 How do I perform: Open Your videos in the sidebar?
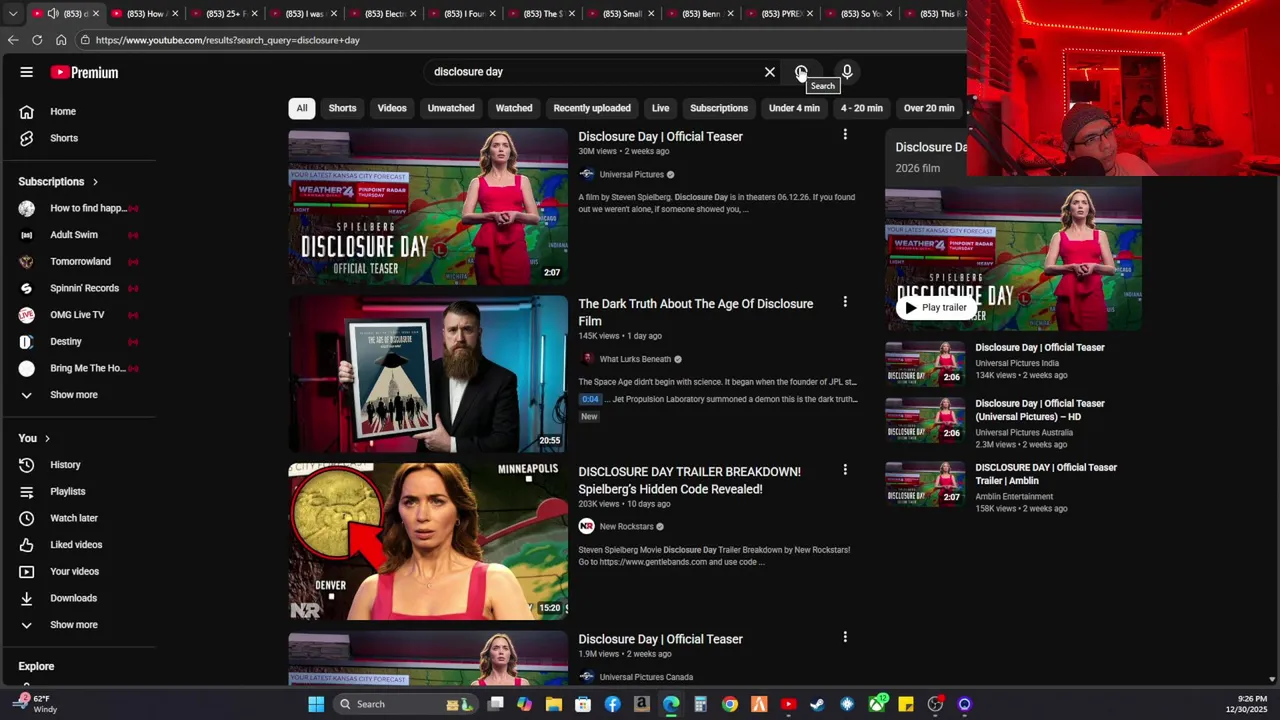click(78, 571)
